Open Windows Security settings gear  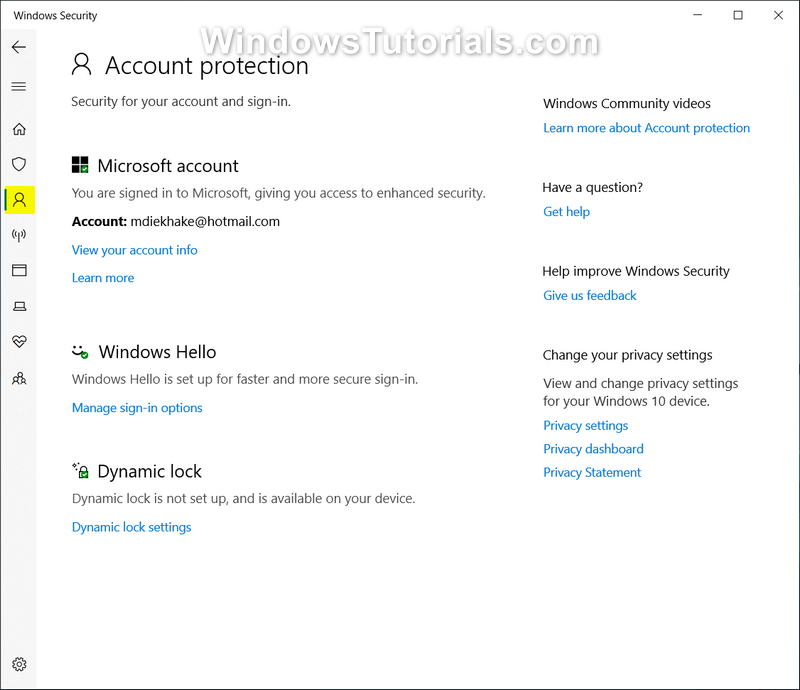coord(19,664)
